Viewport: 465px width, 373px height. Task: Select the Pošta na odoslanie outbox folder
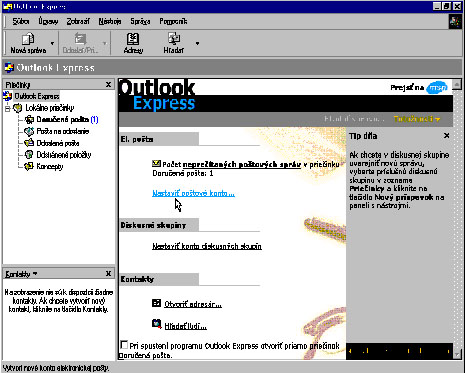pos(57,131)
